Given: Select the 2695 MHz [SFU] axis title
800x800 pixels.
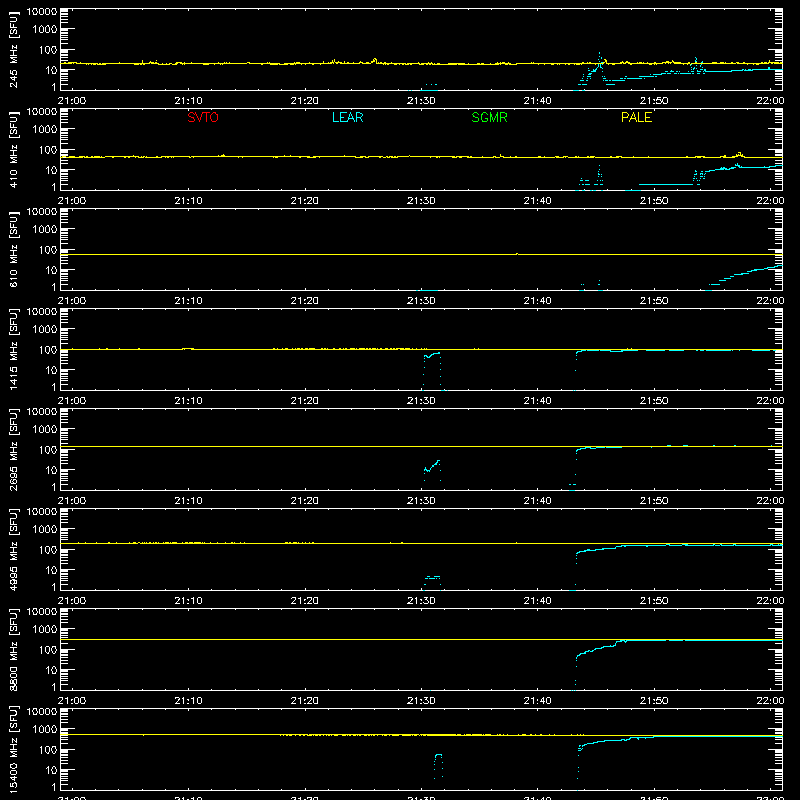Looking at the screenshot, I should tap(14, 449).
